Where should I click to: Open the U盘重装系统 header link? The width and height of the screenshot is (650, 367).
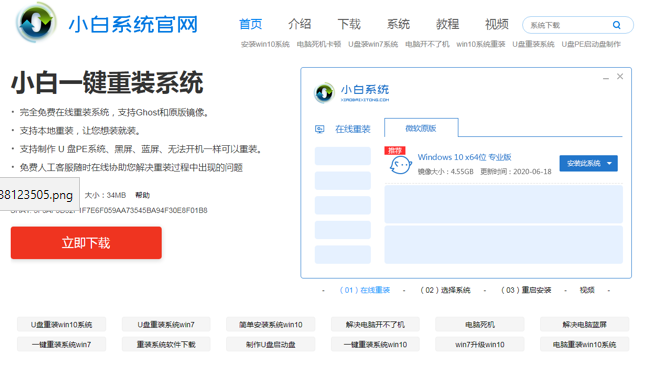coord(533,44)
